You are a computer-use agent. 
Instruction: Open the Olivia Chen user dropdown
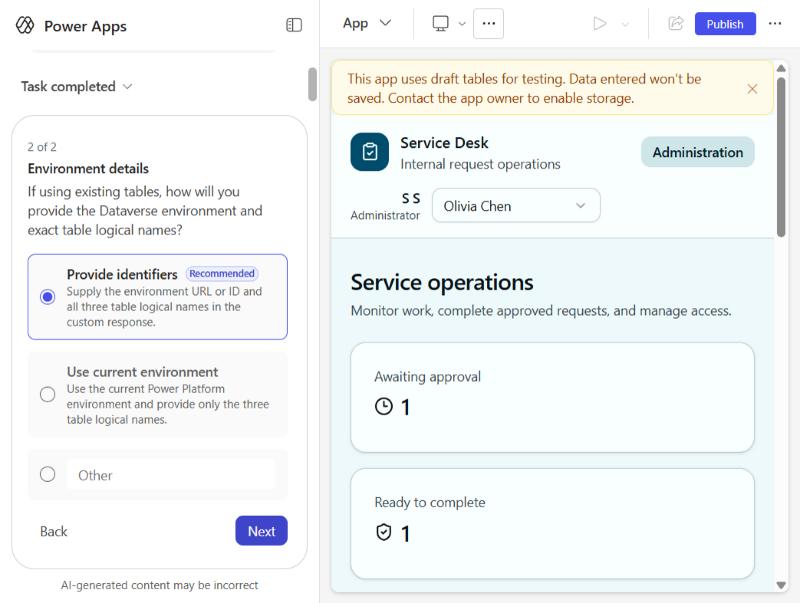516,206
